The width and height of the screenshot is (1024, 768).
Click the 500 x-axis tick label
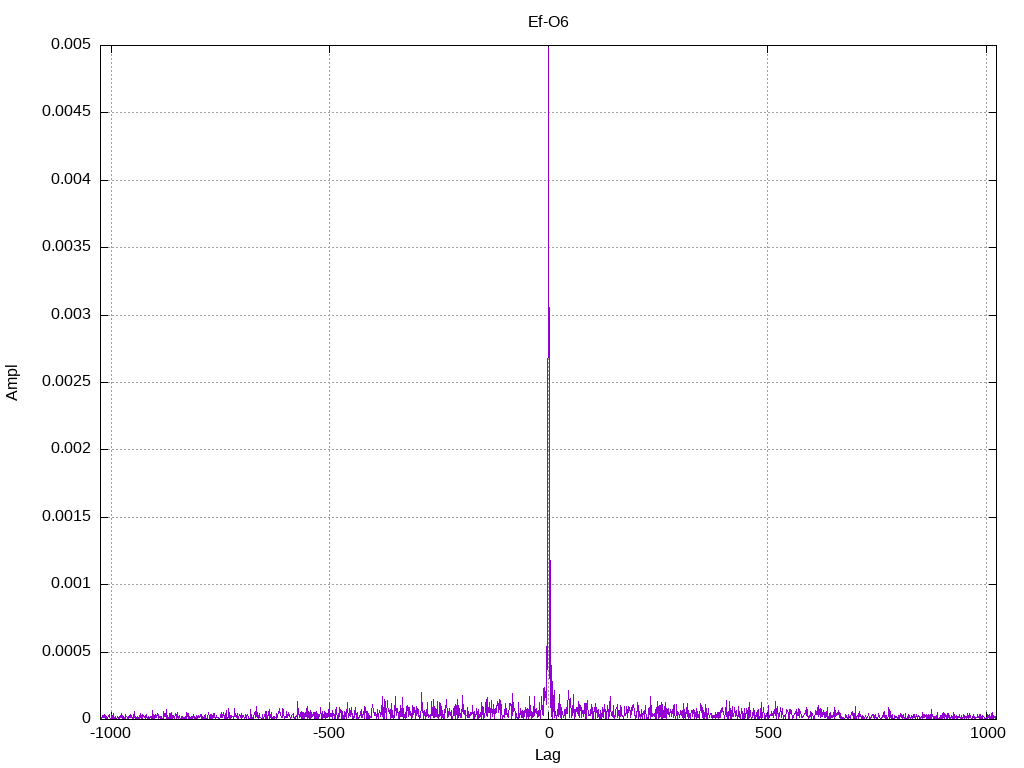click(768, 733)
